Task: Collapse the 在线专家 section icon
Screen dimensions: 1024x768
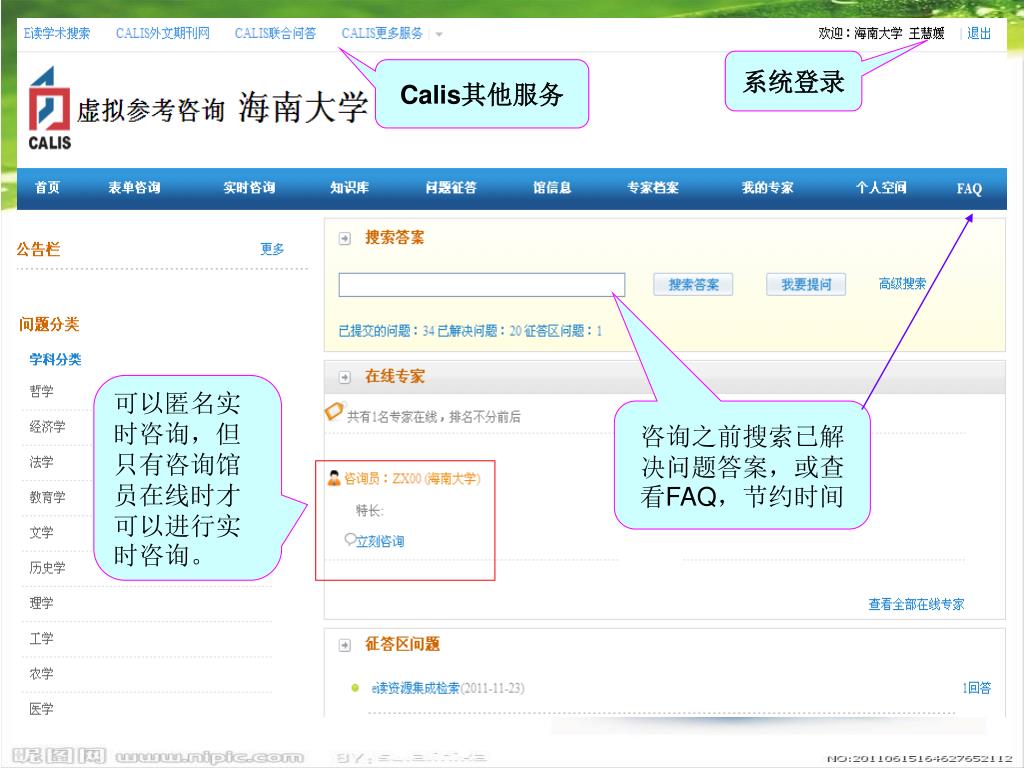Action: 344,377
